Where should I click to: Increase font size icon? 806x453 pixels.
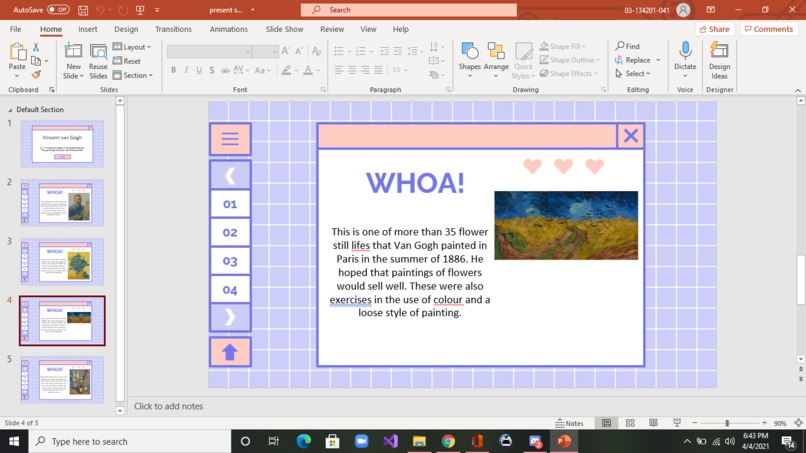point(285,50)
